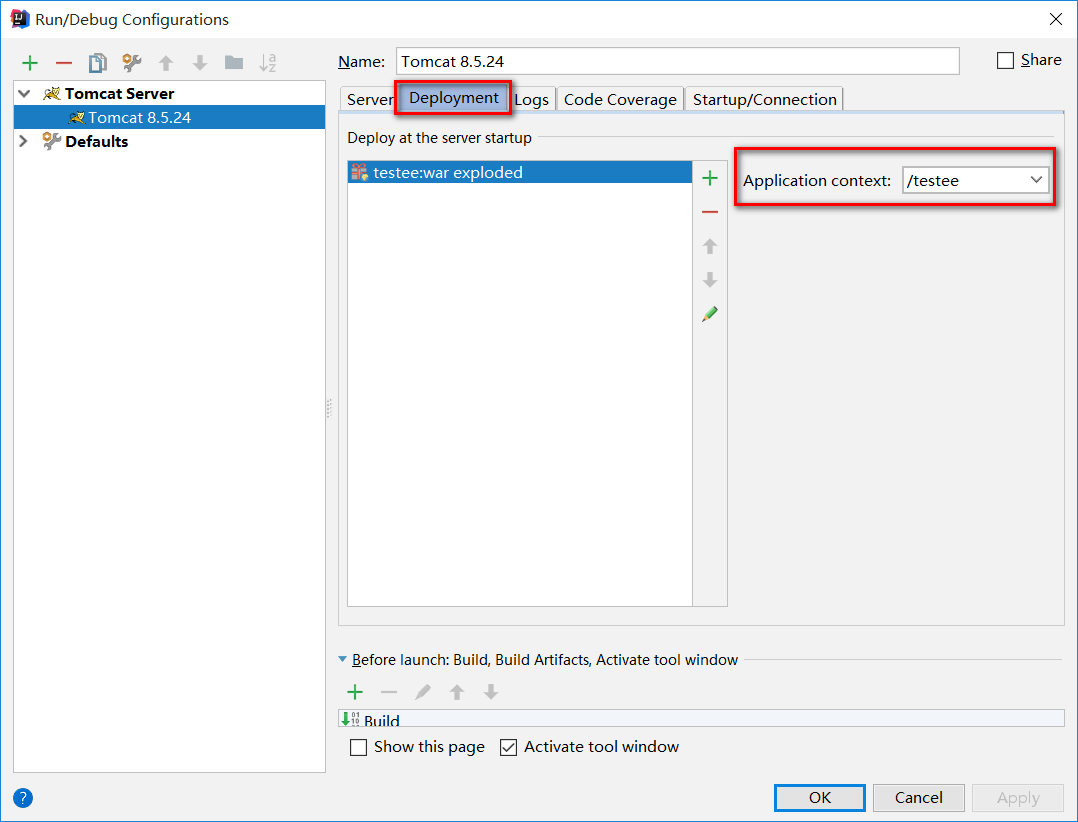
Task: Click the Tomcat Server tree label
Action: pos(119,93)
